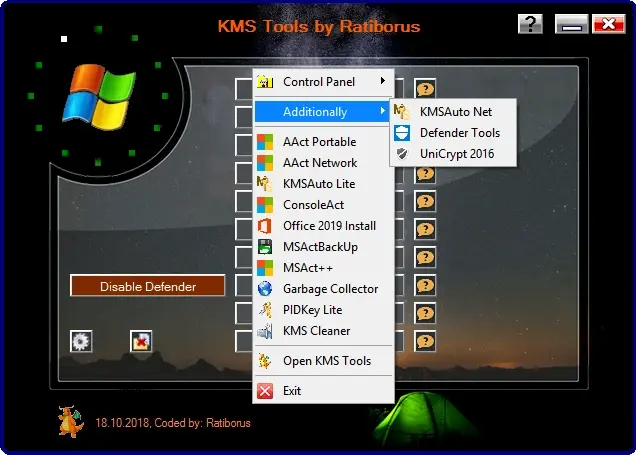Close the KMS Tools window
The height and width of the screenshot is (455, 636).
tap(609, 24)
